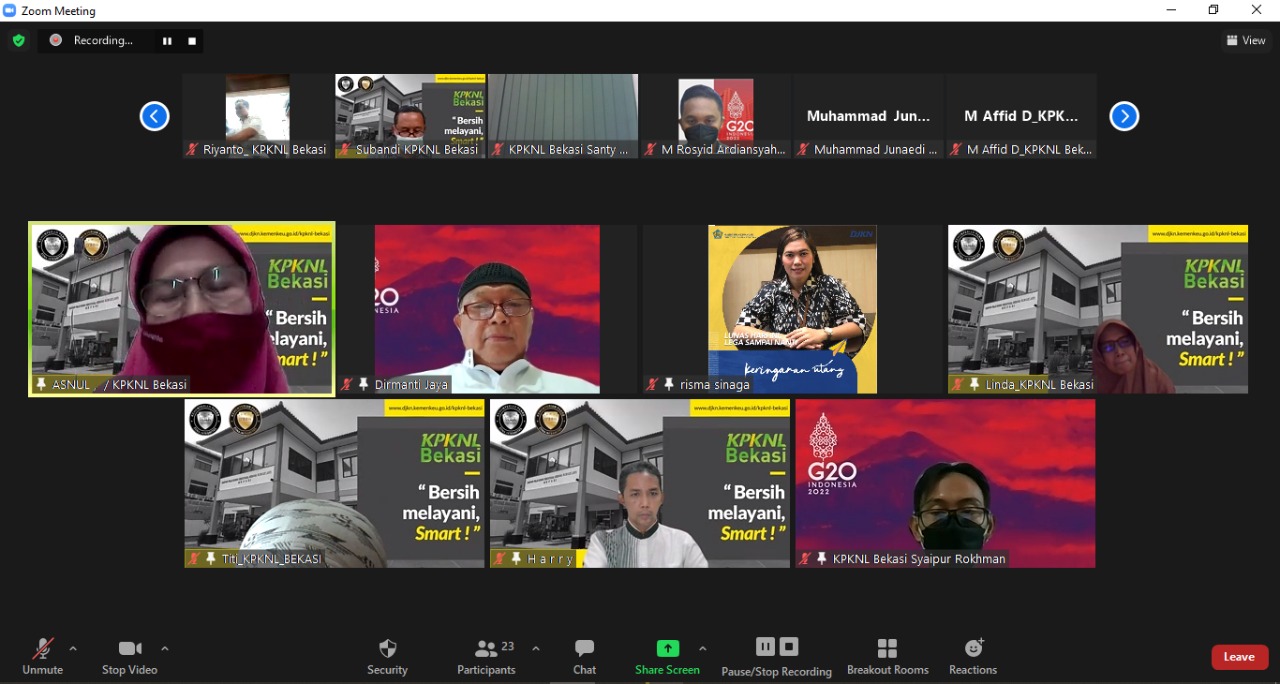
Task: Open the Participants panel
Action: click(x=487, y=656)
